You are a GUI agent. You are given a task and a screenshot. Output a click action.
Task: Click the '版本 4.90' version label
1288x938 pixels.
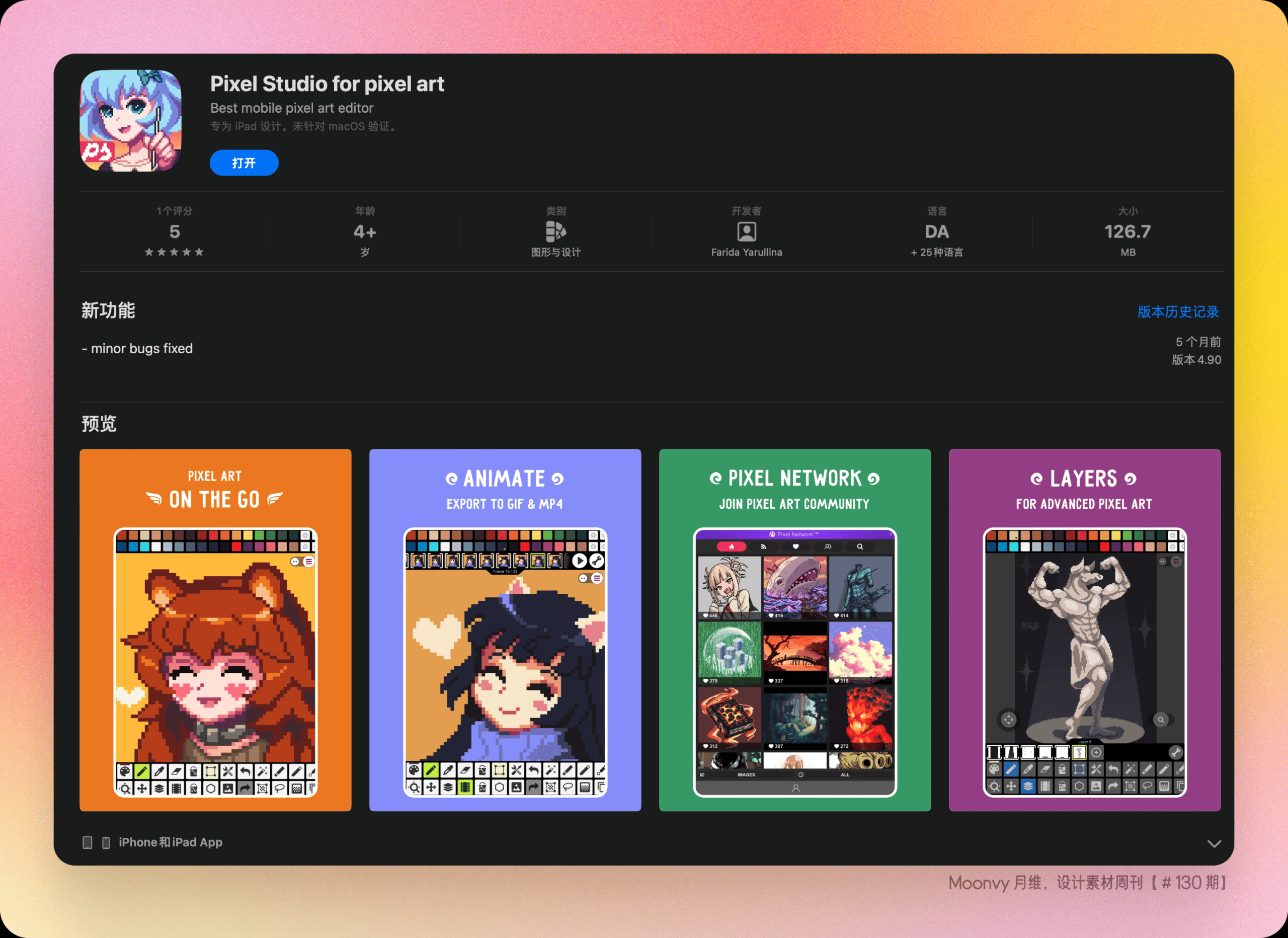(x=1196, y=360)
